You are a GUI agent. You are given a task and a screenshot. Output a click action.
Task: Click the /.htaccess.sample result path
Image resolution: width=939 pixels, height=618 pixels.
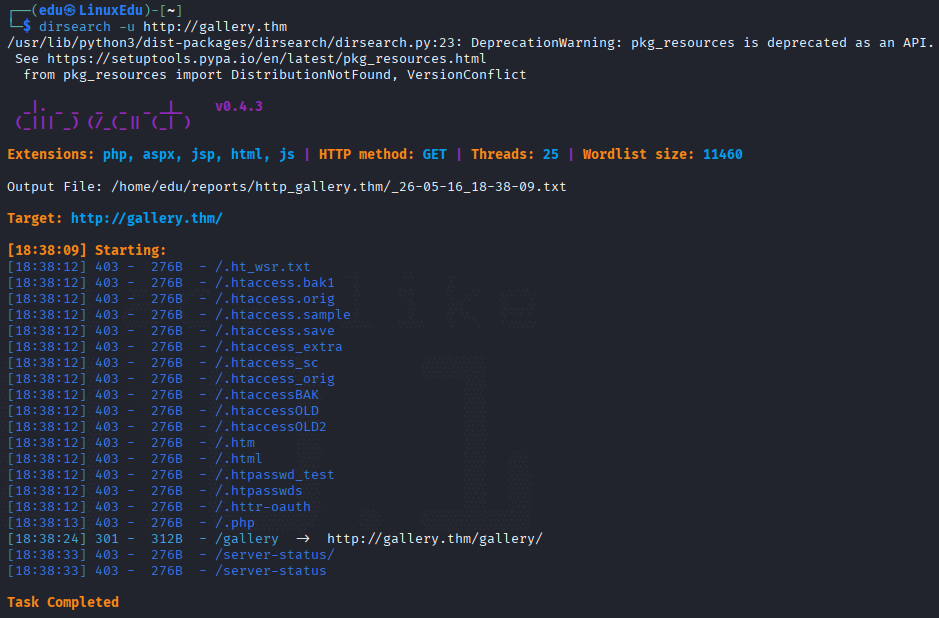283,314
